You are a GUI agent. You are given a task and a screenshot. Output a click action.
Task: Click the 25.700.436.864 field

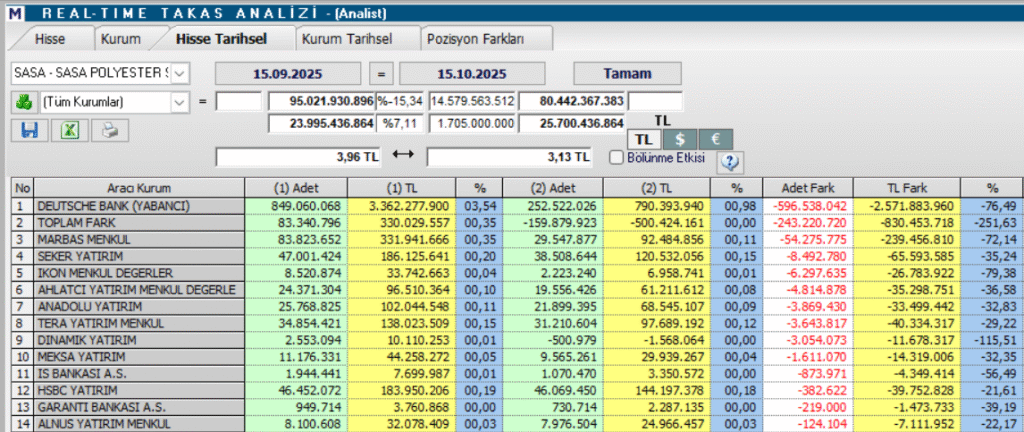[573, 123]
